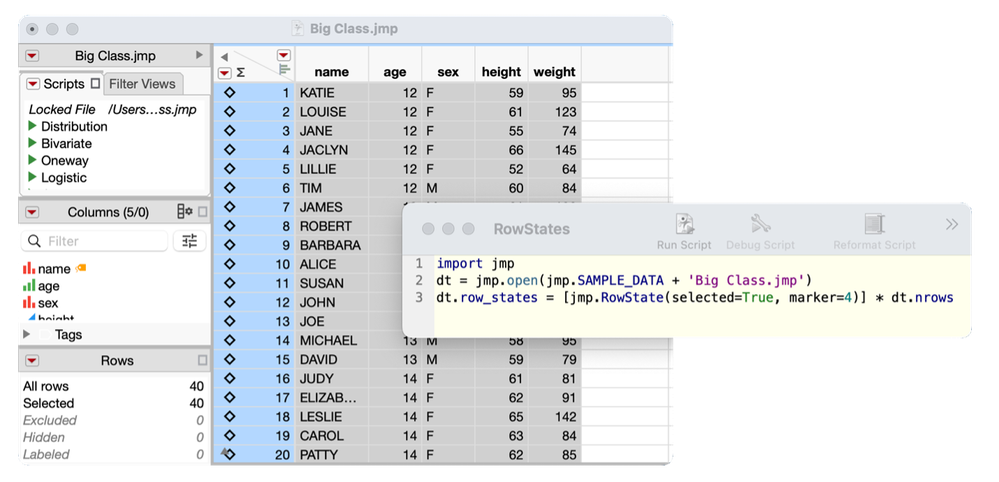Viewport: 999px width, 482px height.
Task: Select the weight column header
Action: 554,72
